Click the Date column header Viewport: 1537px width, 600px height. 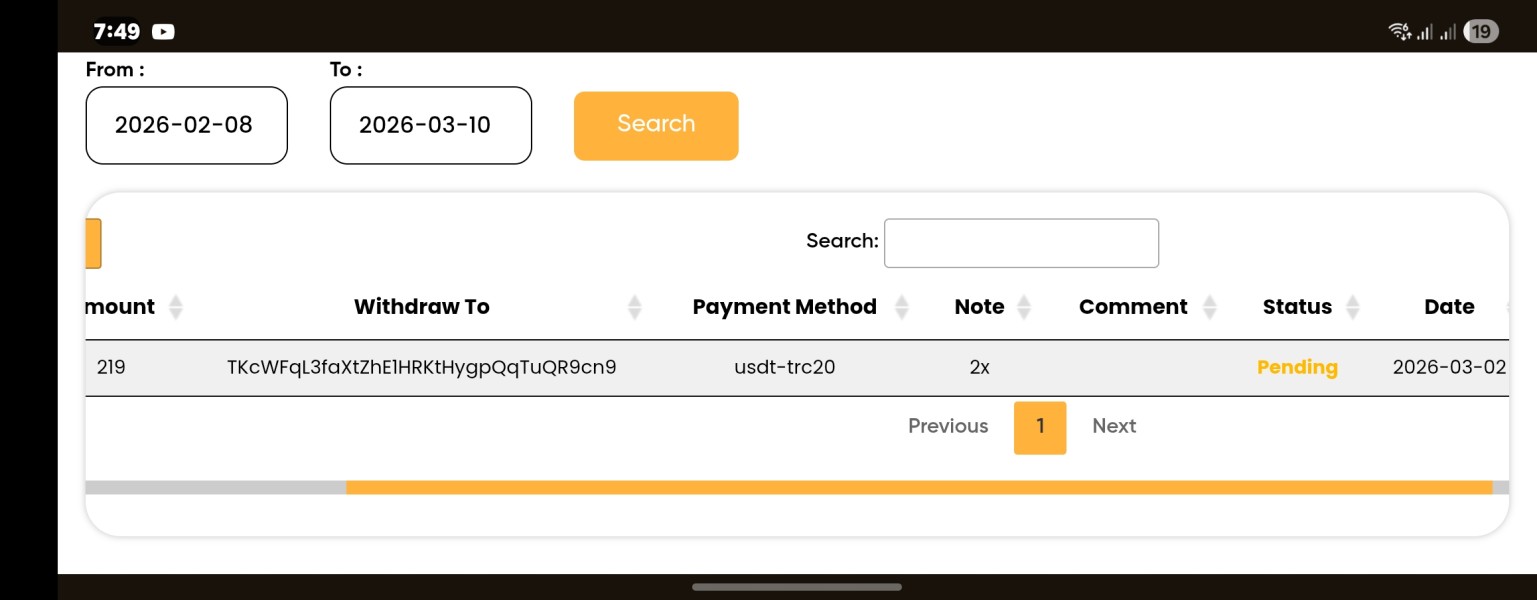[x=1449, y=307]
